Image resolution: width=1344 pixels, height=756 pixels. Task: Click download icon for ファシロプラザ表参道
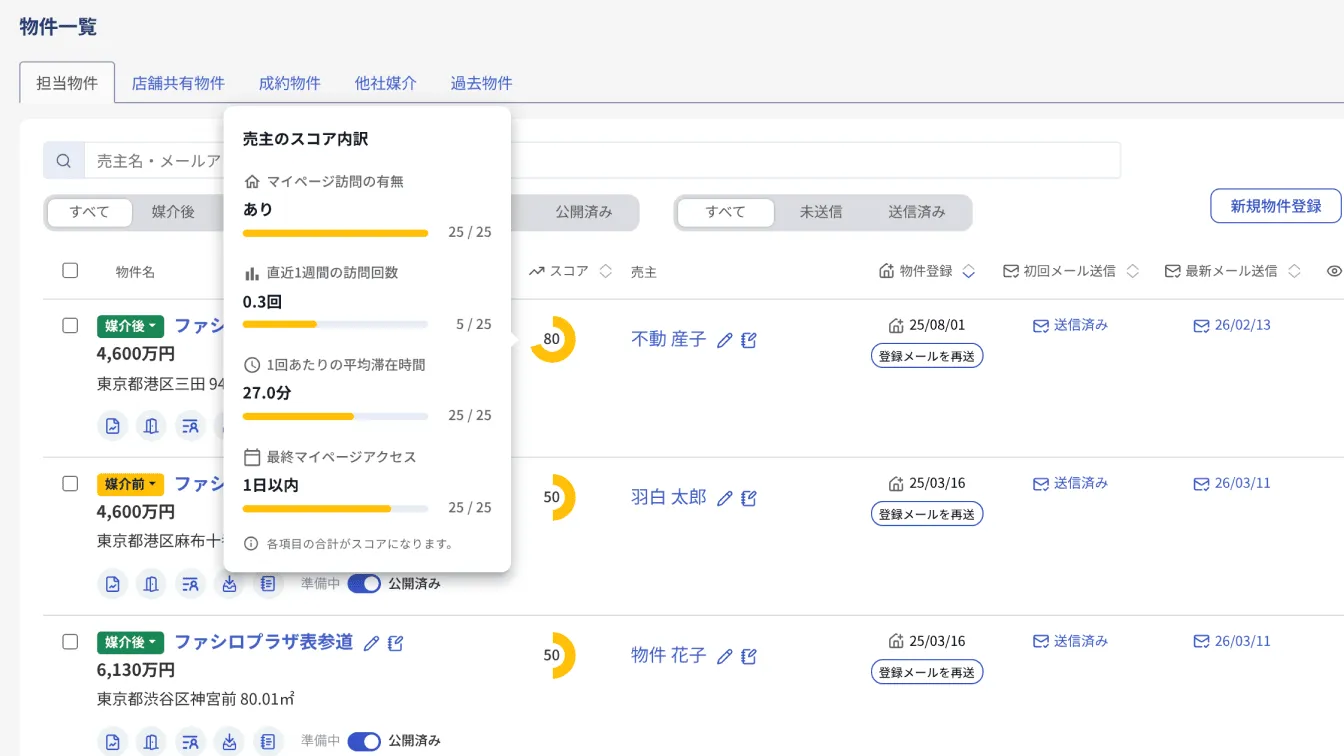click(x=229, y=742)
